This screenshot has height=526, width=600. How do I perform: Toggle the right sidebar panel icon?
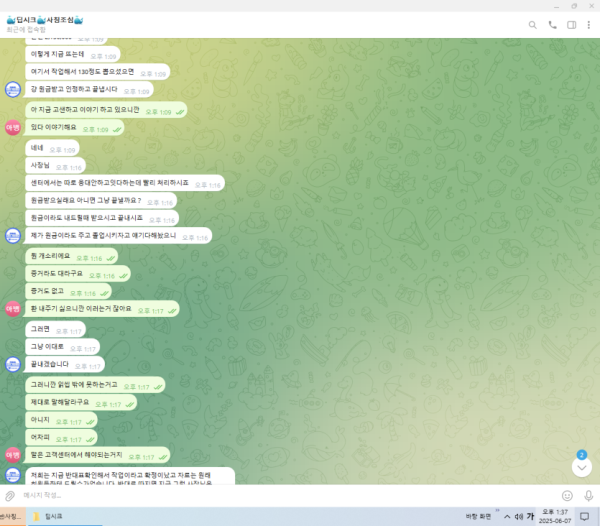point(571,25)
